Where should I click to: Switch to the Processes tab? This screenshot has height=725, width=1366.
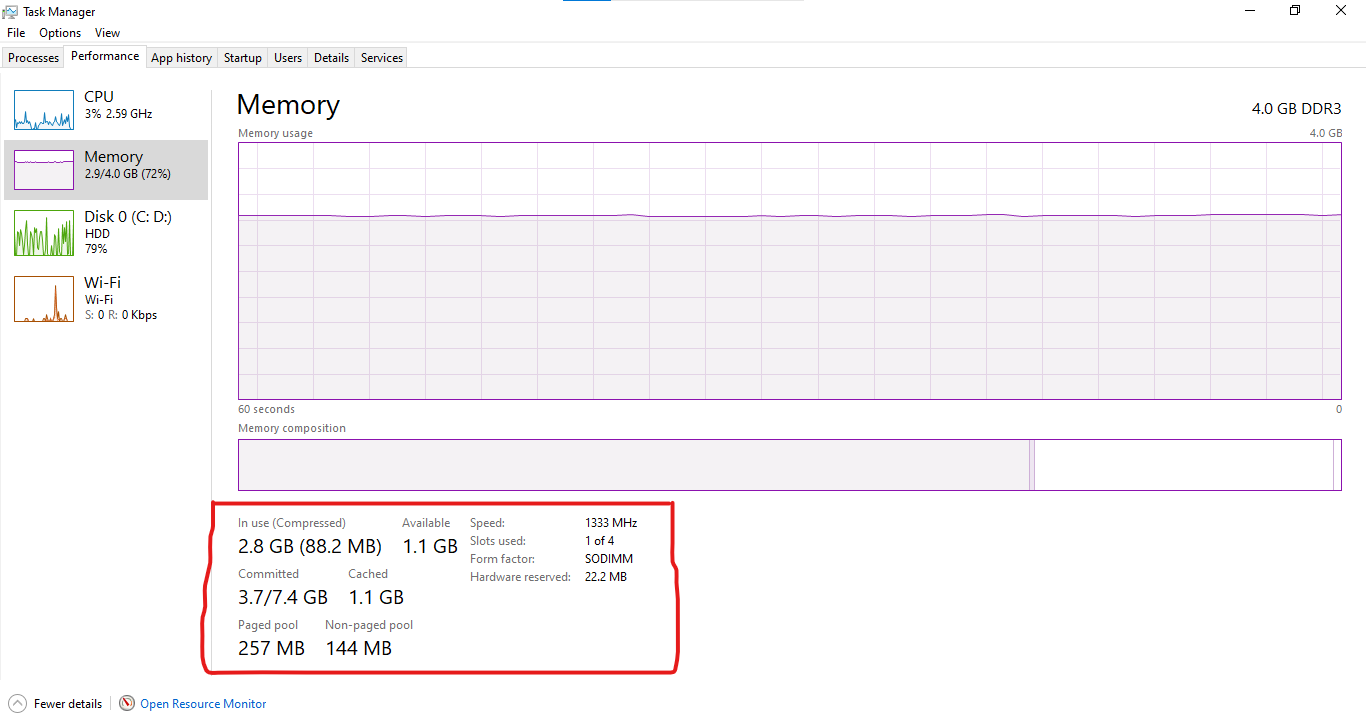click(34, 58)
